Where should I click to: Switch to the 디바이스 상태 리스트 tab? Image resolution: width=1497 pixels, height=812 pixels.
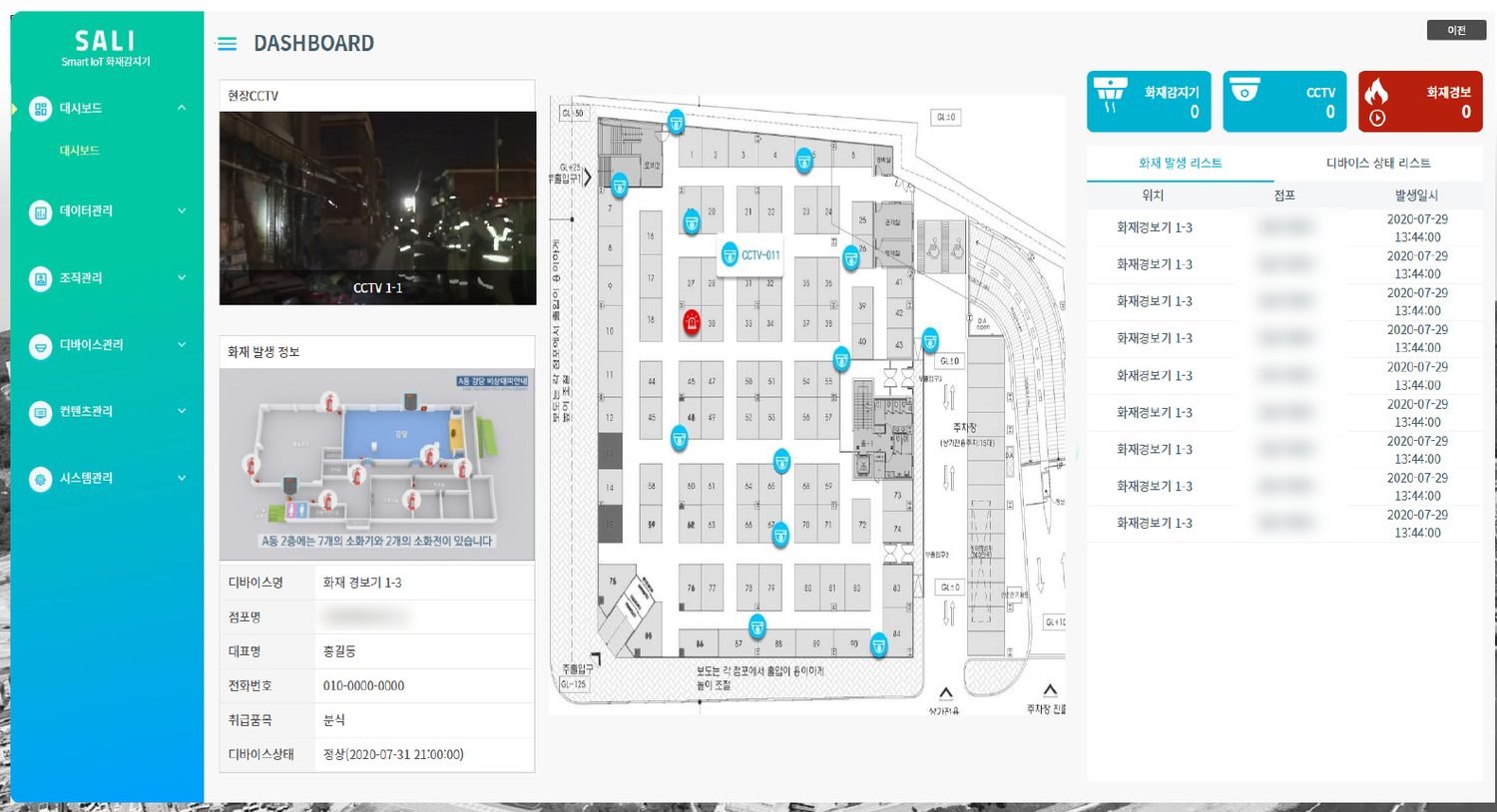point(1378,164)
